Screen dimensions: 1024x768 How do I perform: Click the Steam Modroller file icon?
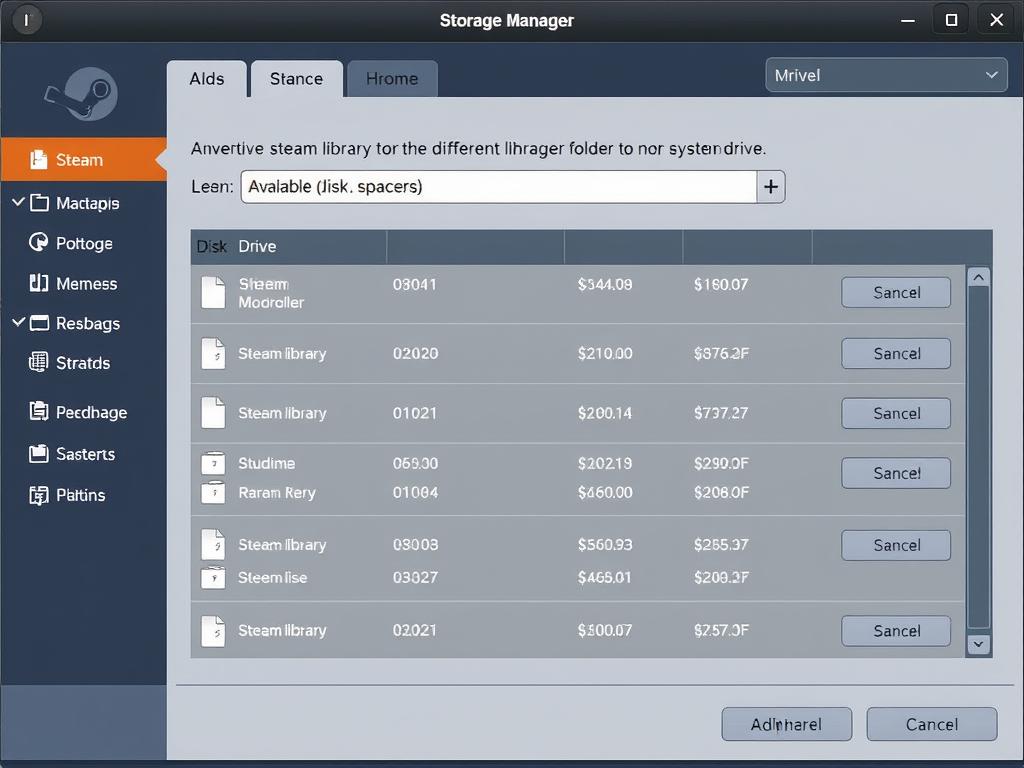(x=213, y=292)
